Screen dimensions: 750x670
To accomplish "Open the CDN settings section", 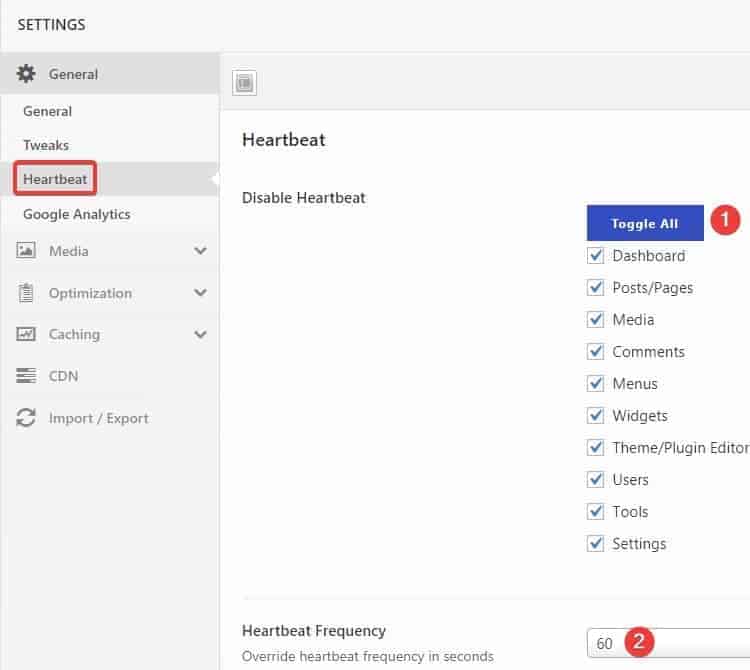I will 63,376.
